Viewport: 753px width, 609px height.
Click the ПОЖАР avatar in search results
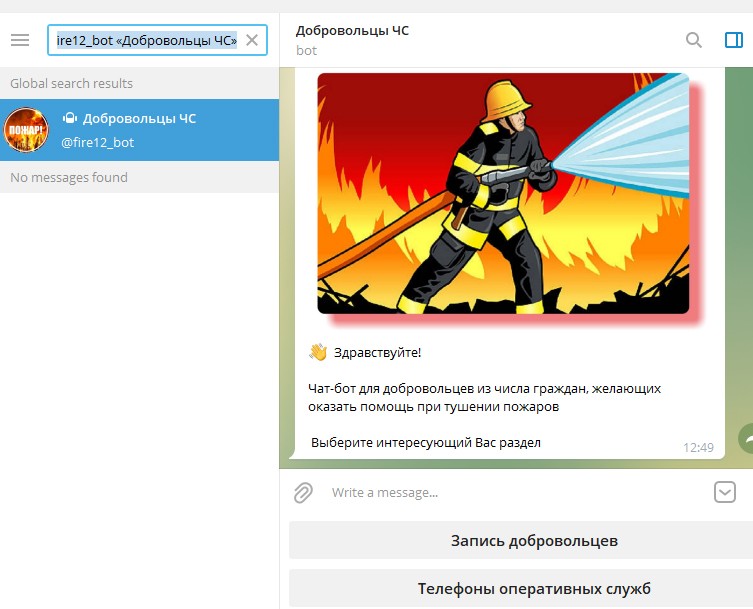pyautogui.click(x=26, y=130)
